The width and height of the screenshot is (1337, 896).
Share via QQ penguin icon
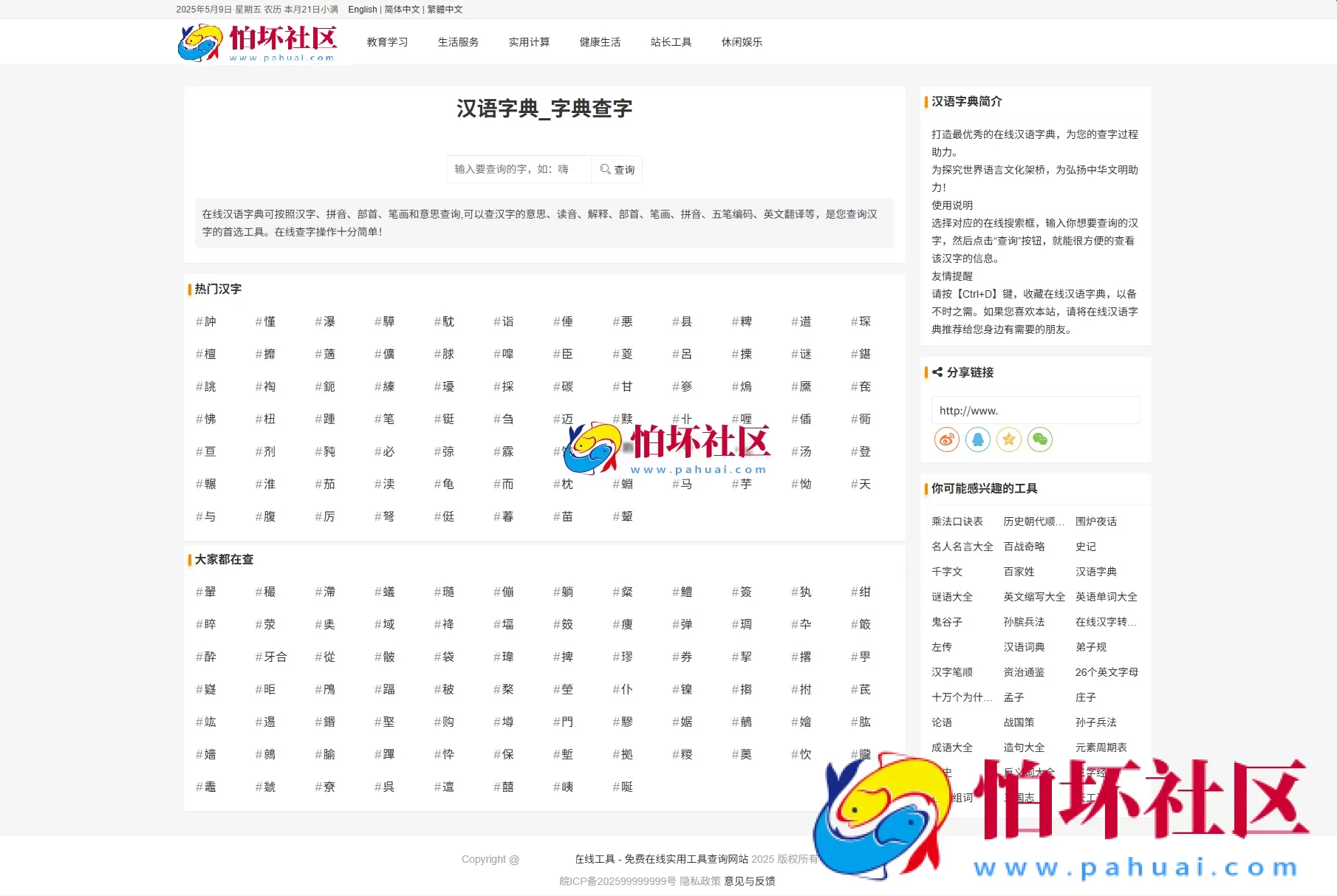pos(977,440)
